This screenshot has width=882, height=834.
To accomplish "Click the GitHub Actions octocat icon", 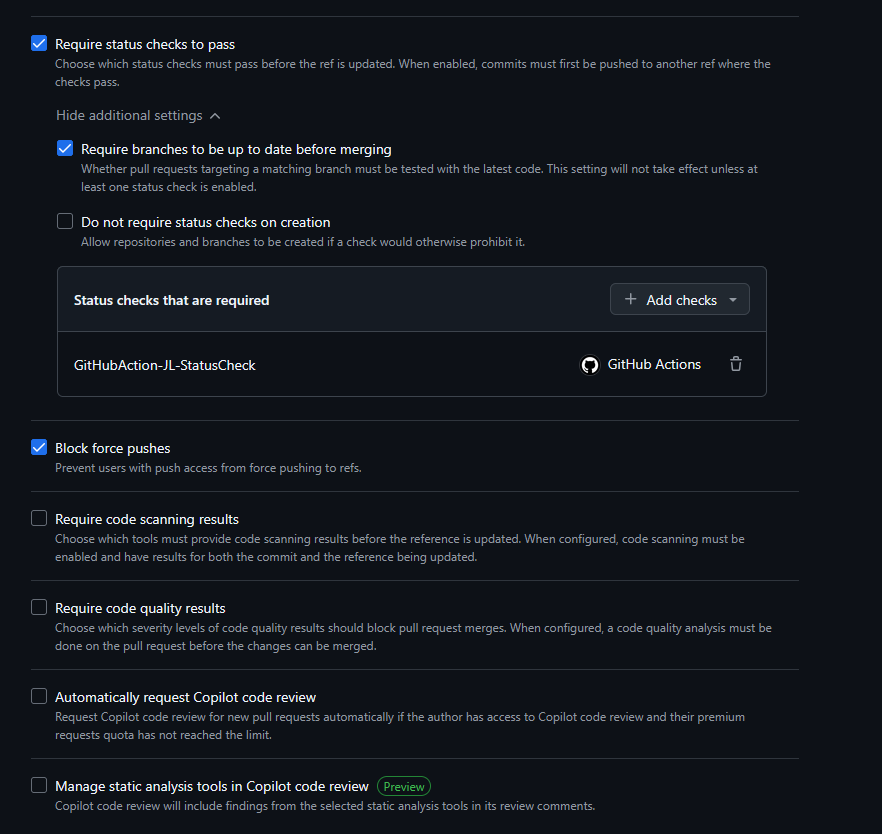I will click(590, 364).
